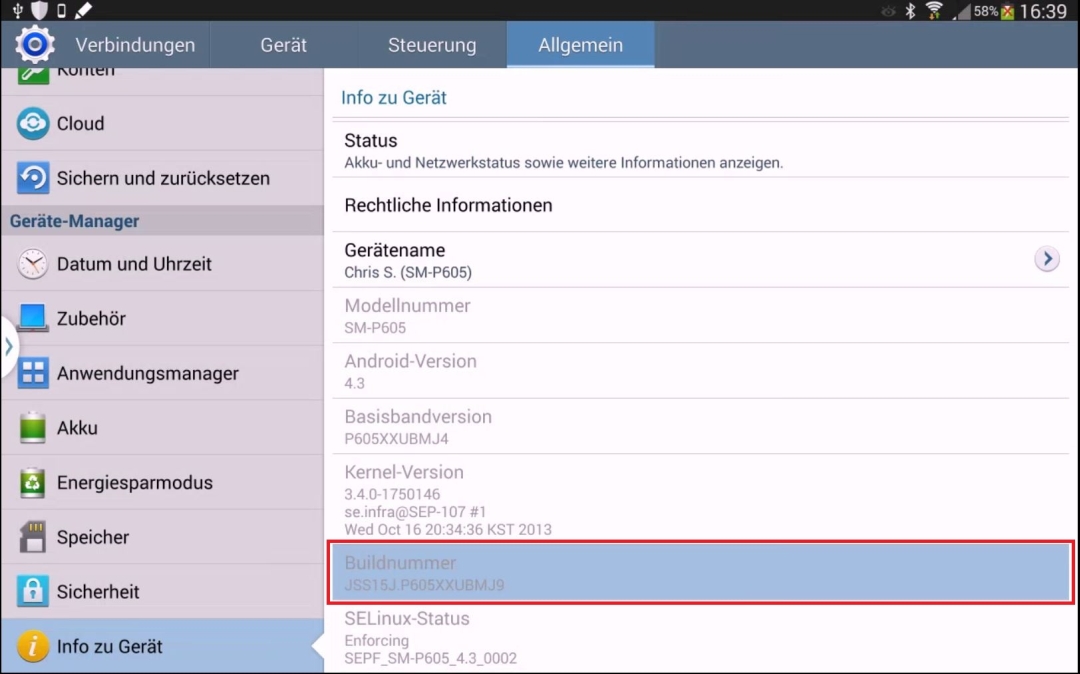Tap the Cloud icon in sidebar
1080x674 pixels.
tap(32, 123)
